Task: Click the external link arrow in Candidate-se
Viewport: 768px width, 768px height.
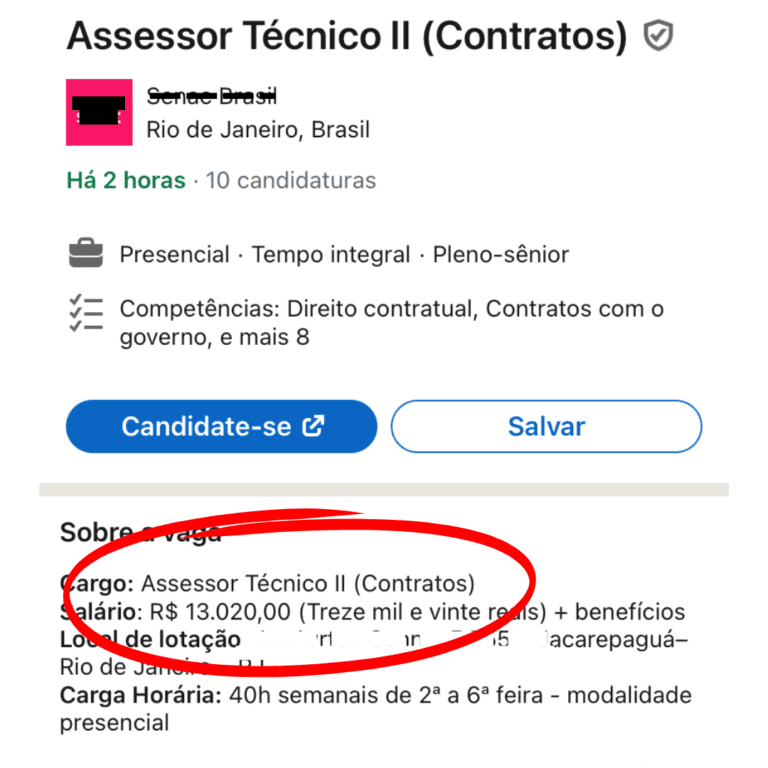Action: tap(313, 425)
